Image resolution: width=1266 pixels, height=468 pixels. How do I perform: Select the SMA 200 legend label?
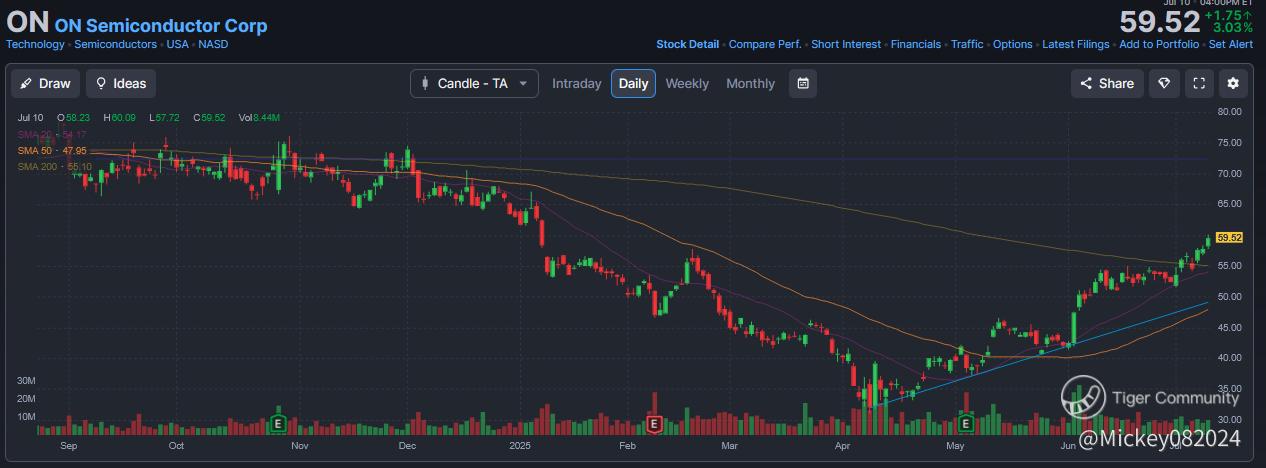pyautogui.click(x=55, y=166)
